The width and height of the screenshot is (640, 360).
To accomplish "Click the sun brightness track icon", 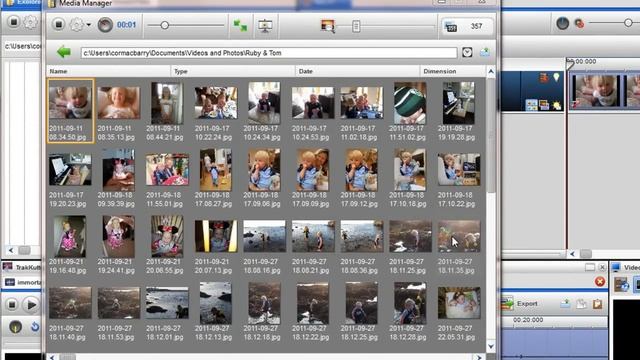I will click(x=556, y=106).
